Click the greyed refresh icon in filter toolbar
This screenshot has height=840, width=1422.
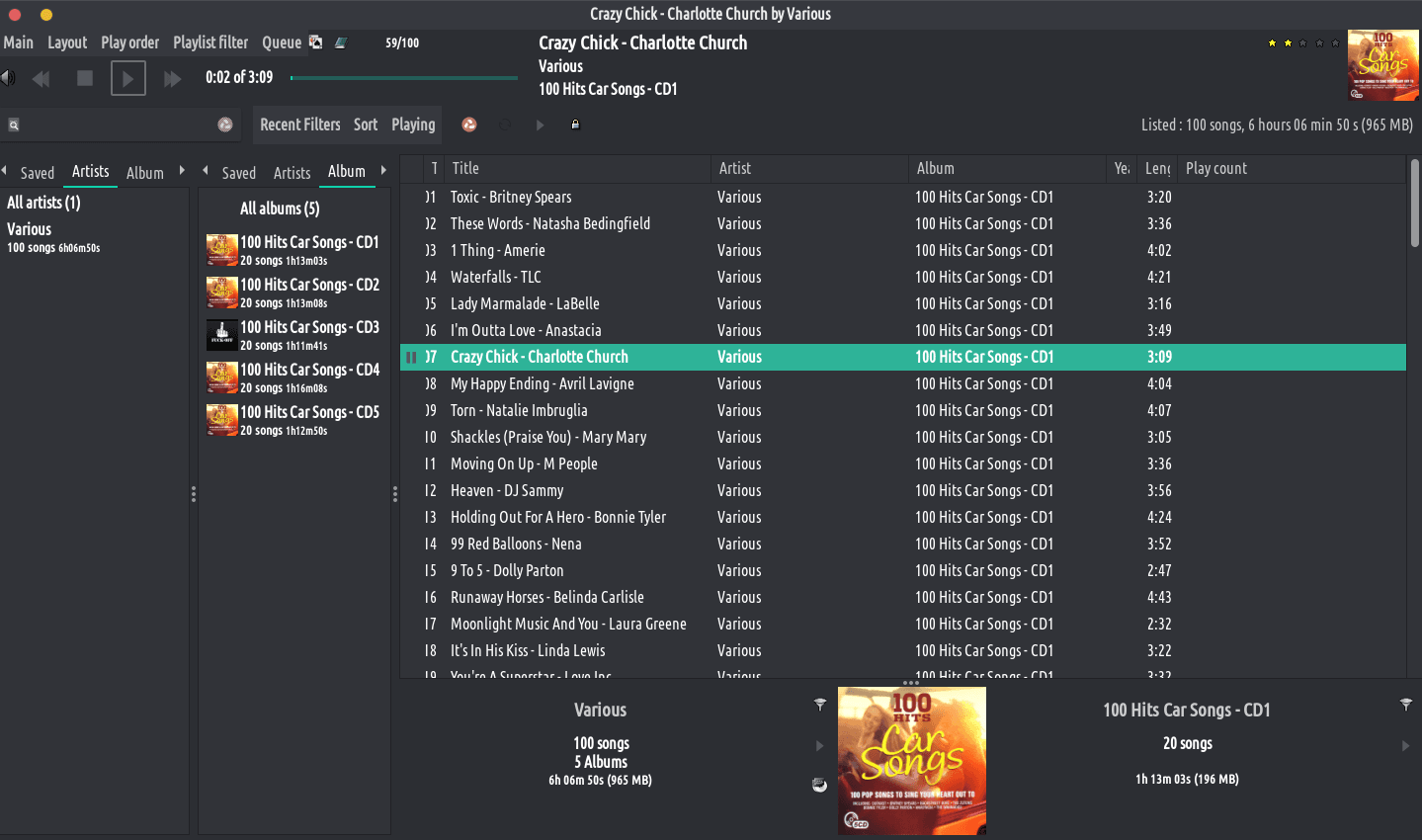click(505, 125)
